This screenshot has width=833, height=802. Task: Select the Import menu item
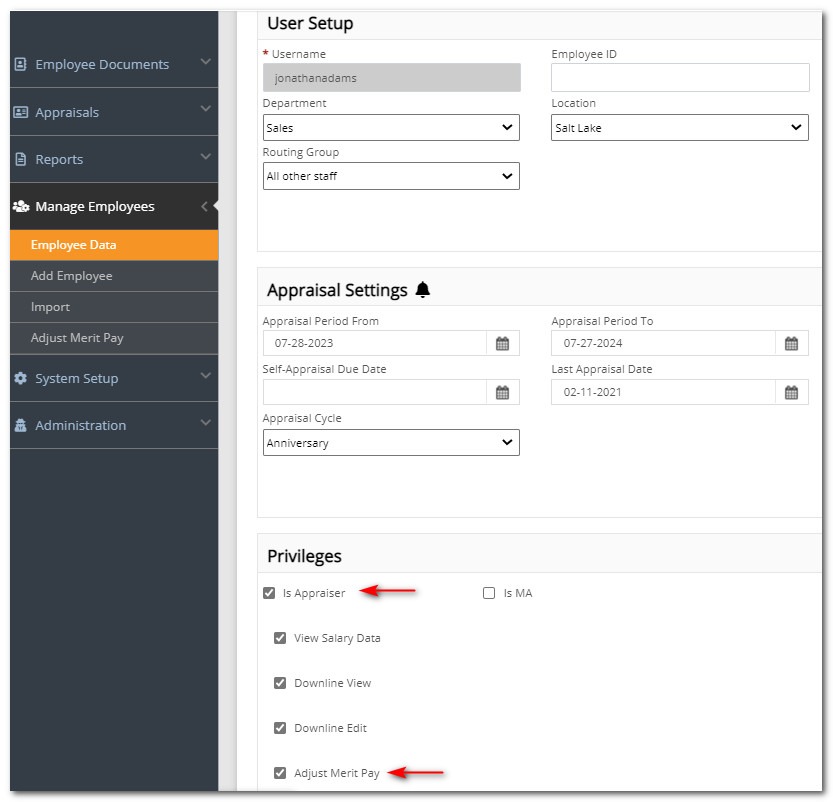coord(50,306)
